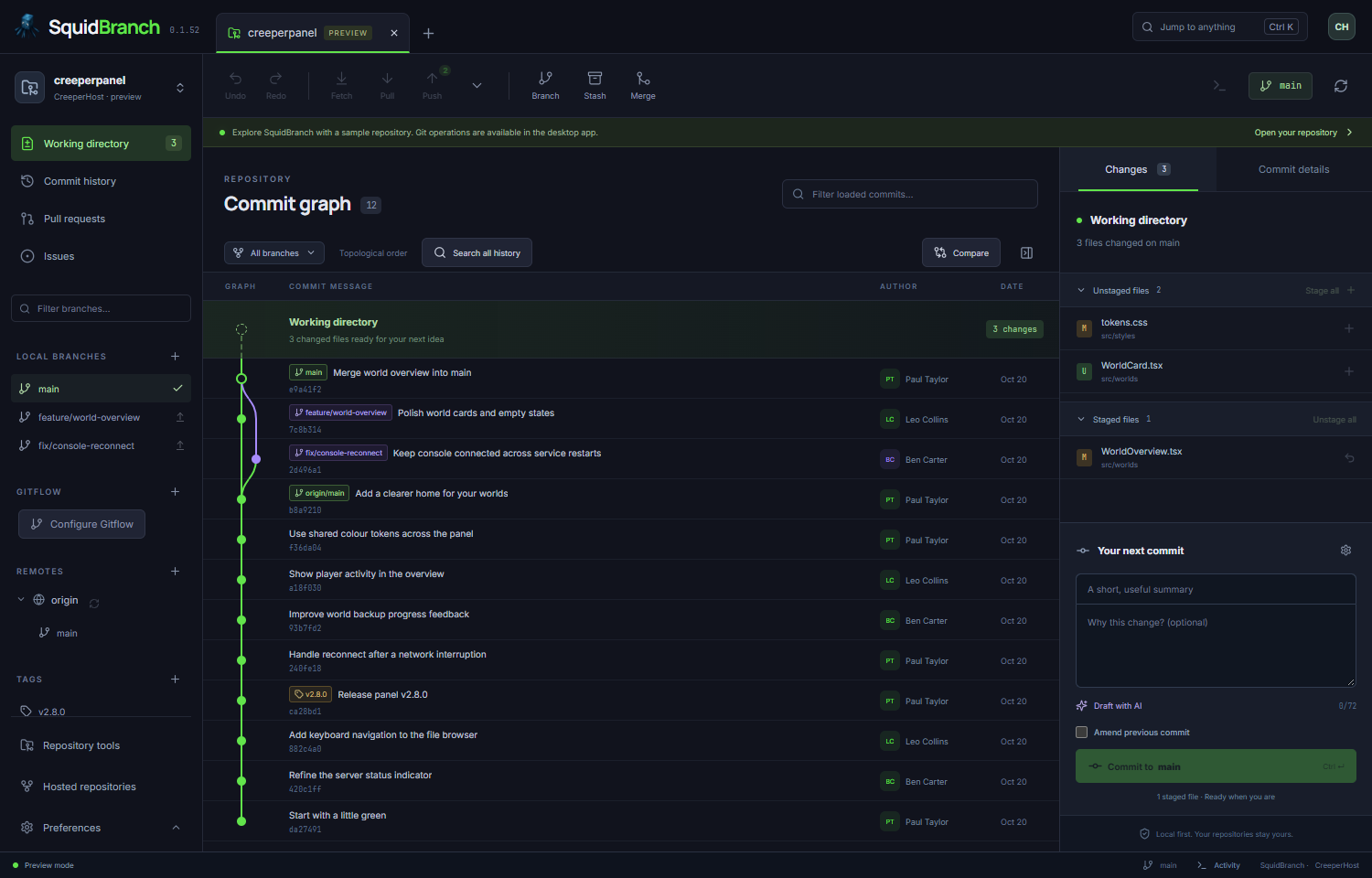Click the Configure Gitflow button
Viewport: 1372px width, 878px height.
coord(81,524)
